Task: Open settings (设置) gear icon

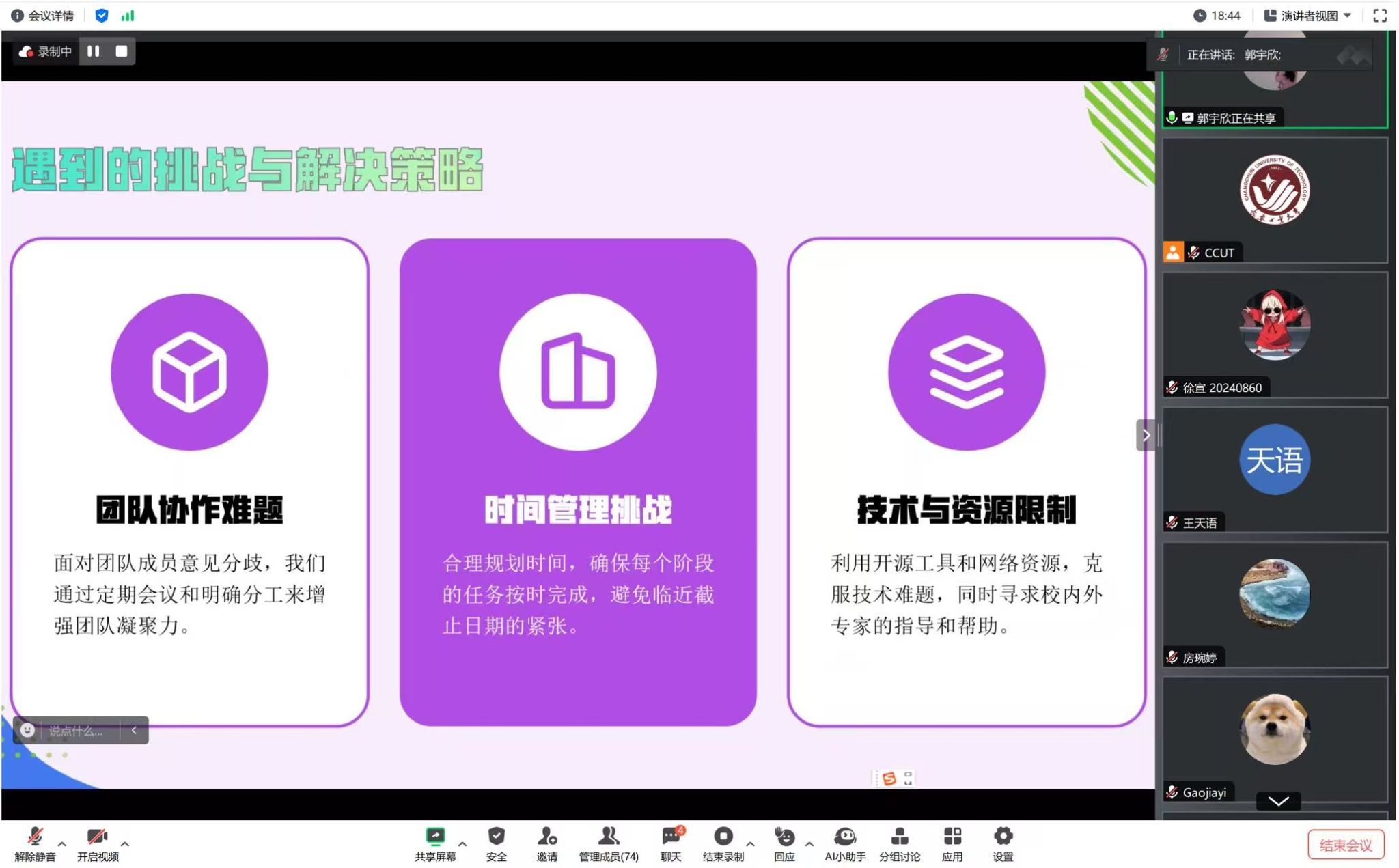Action: [x=1003, y=837]
